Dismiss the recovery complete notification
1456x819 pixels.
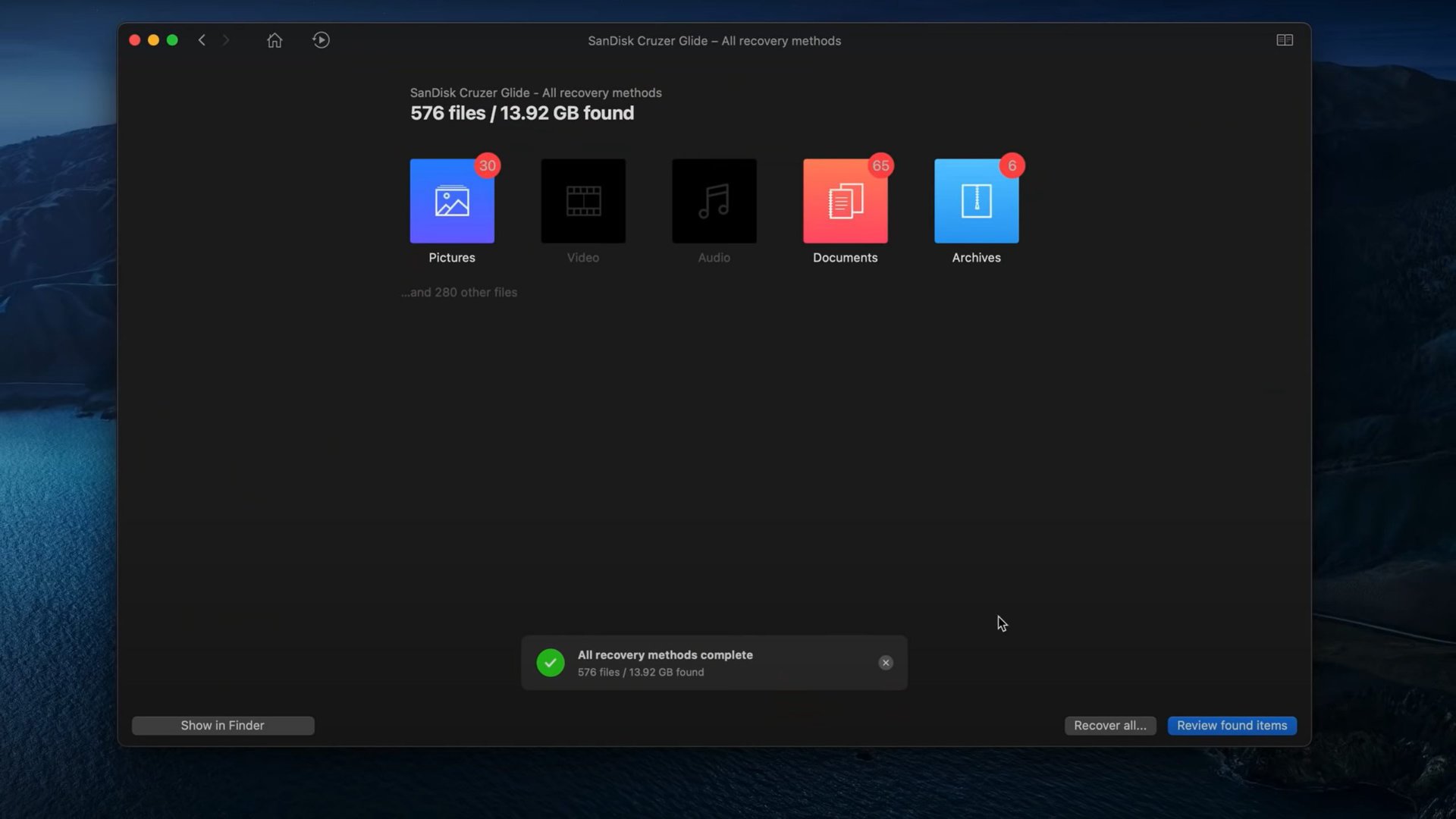[884, 662]
